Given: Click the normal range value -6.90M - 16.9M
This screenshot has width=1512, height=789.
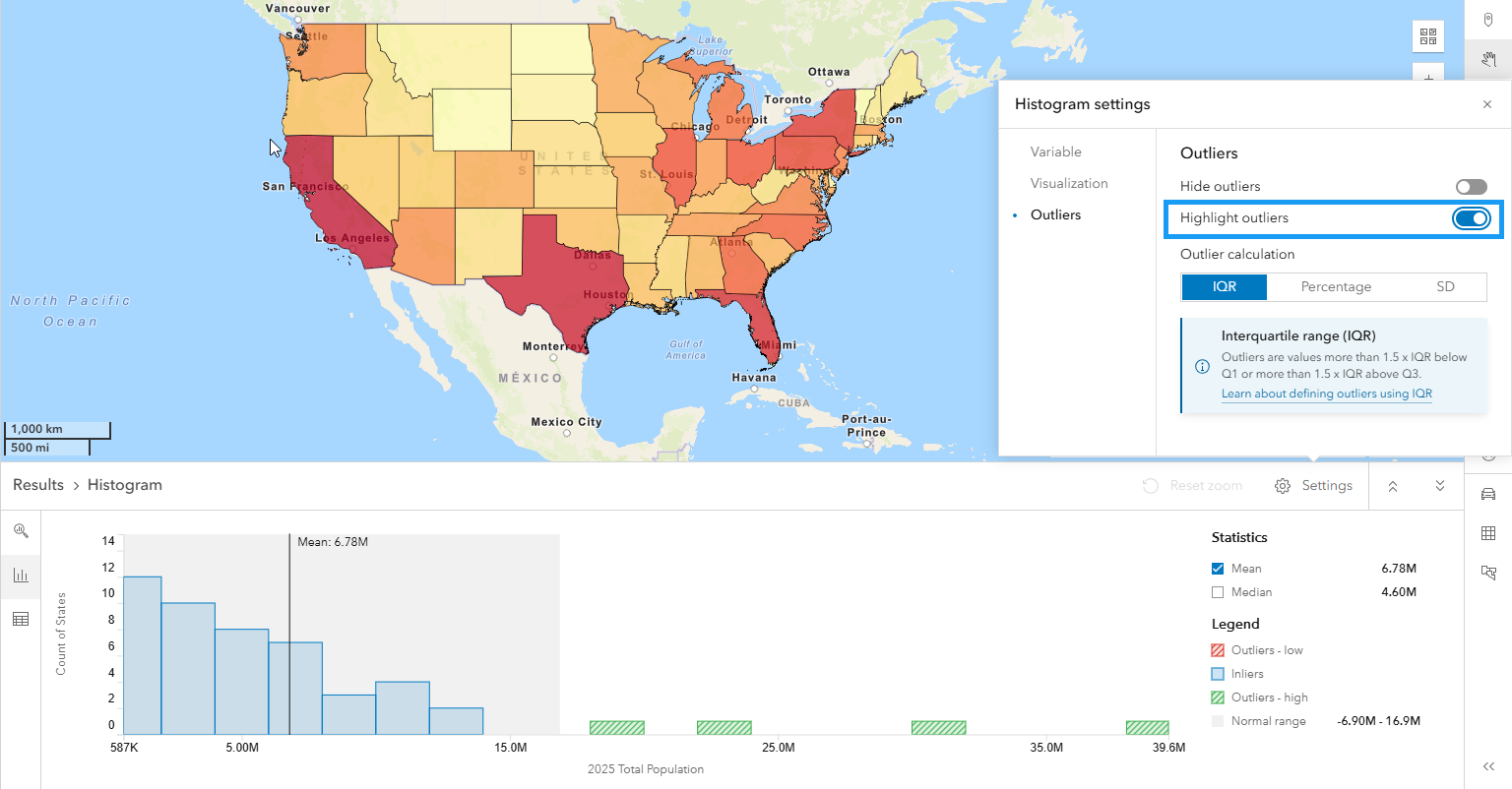Looking at the screenshot, I should click(1378, 721).
